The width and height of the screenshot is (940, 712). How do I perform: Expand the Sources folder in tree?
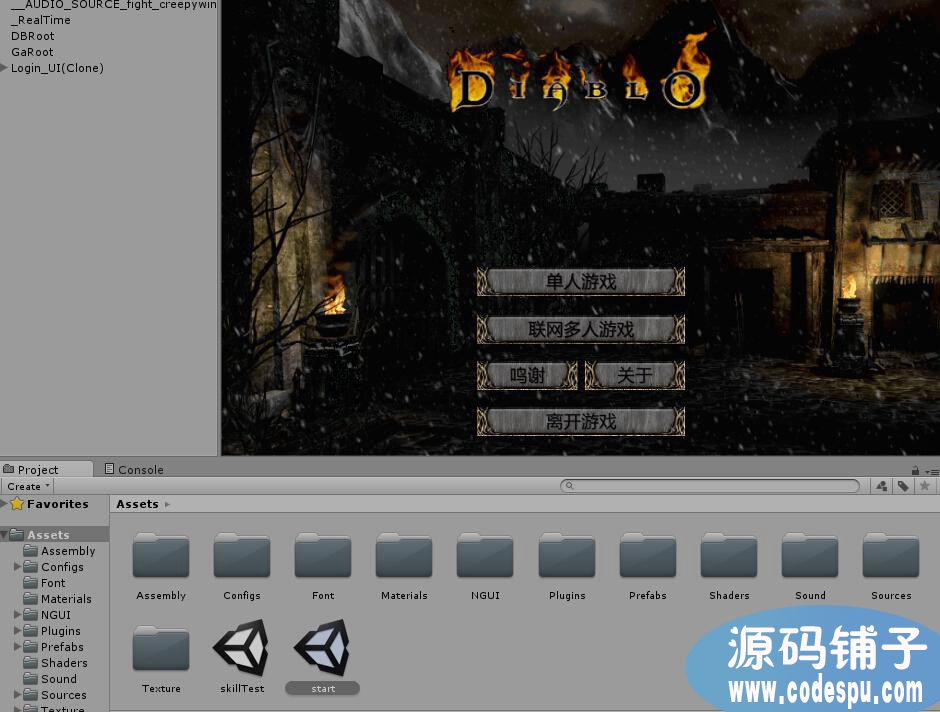click(17, 695)
